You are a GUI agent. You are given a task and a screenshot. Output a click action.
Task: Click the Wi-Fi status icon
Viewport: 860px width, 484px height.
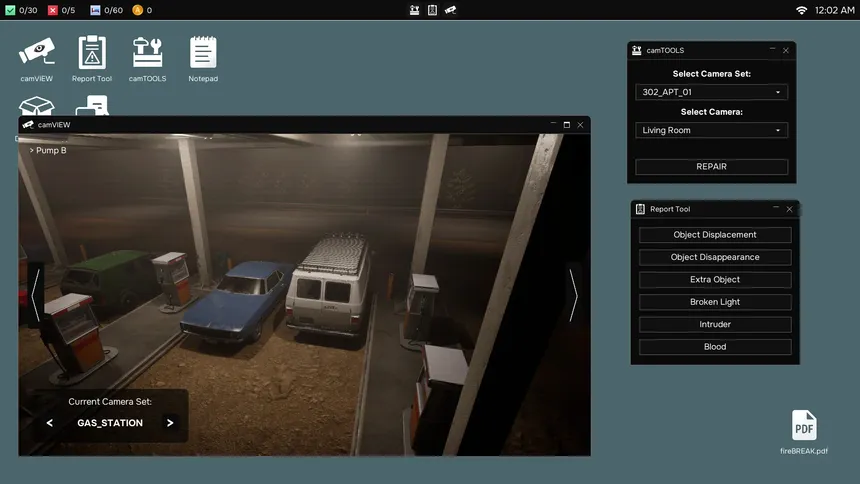click(801, 10)
